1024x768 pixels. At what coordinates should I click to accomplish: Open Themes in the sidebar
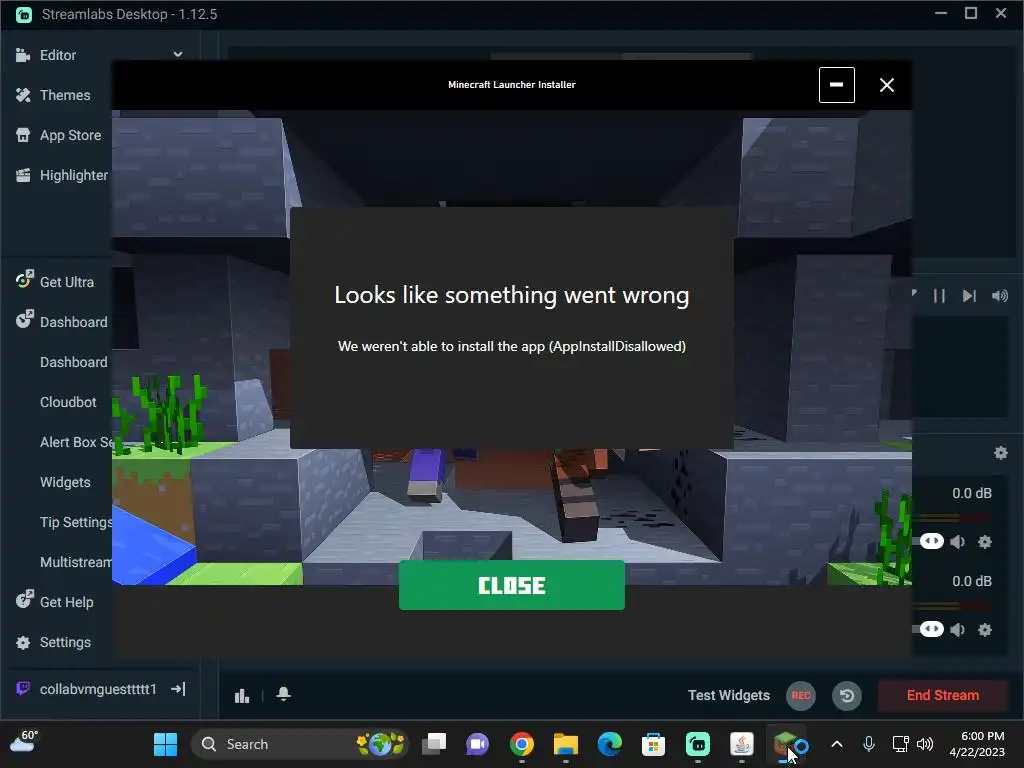[65, 95]
